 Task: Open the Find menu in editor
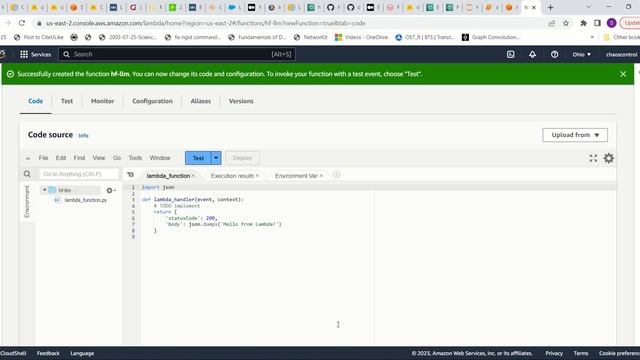[79, 158]
